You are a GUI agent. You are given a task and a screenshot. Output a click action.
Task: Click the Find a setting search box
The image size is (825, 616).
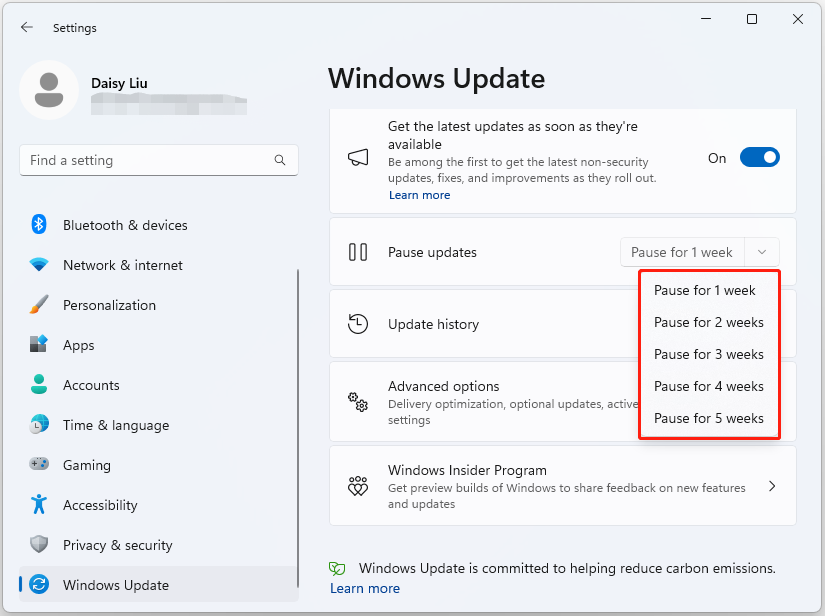pos(159,160)
